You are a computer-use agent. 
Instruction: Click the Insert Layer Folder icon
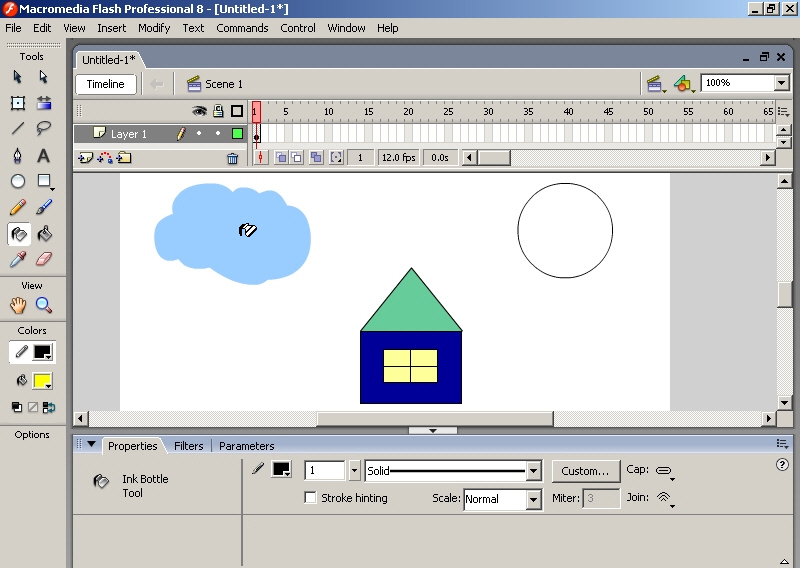point(124,158)
